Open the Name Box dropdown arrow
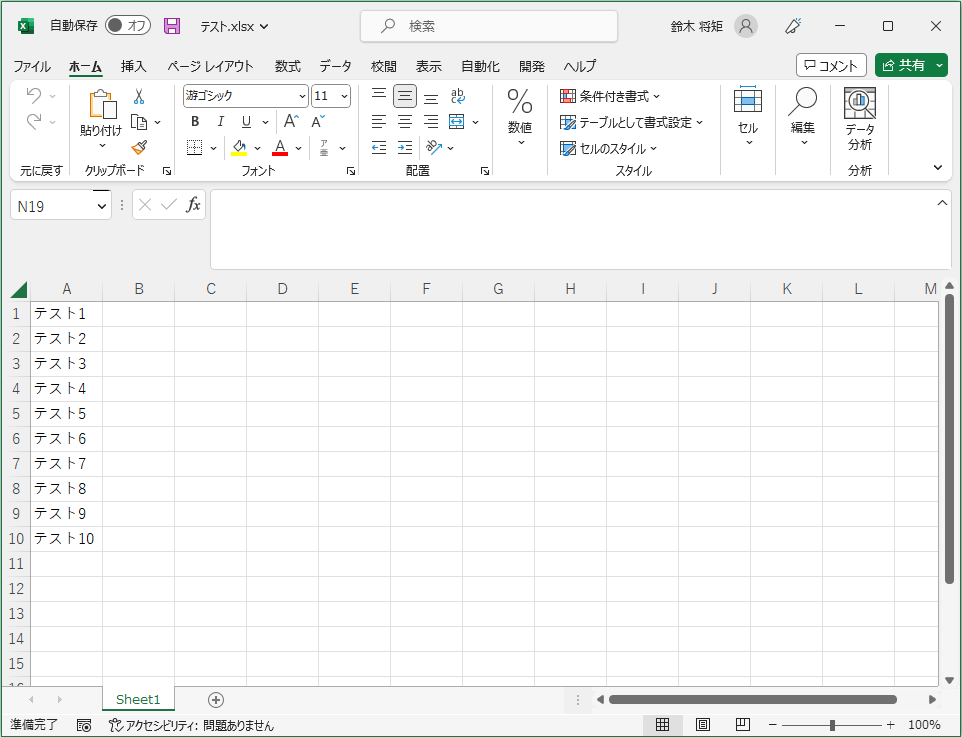 pyautogui.click(x=101, y=206)
